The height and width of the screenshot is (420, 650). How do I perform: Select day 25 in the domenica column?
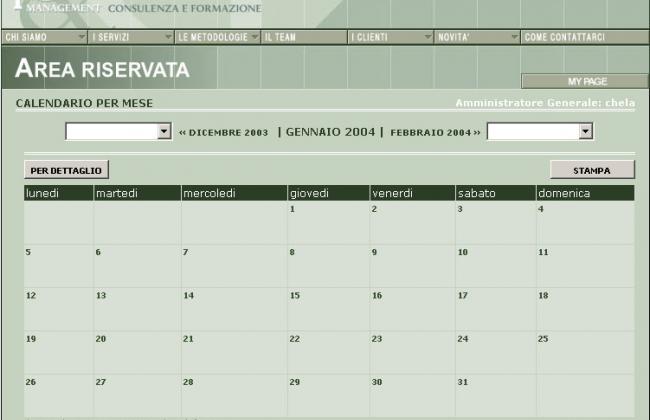[x=543, y=339]
